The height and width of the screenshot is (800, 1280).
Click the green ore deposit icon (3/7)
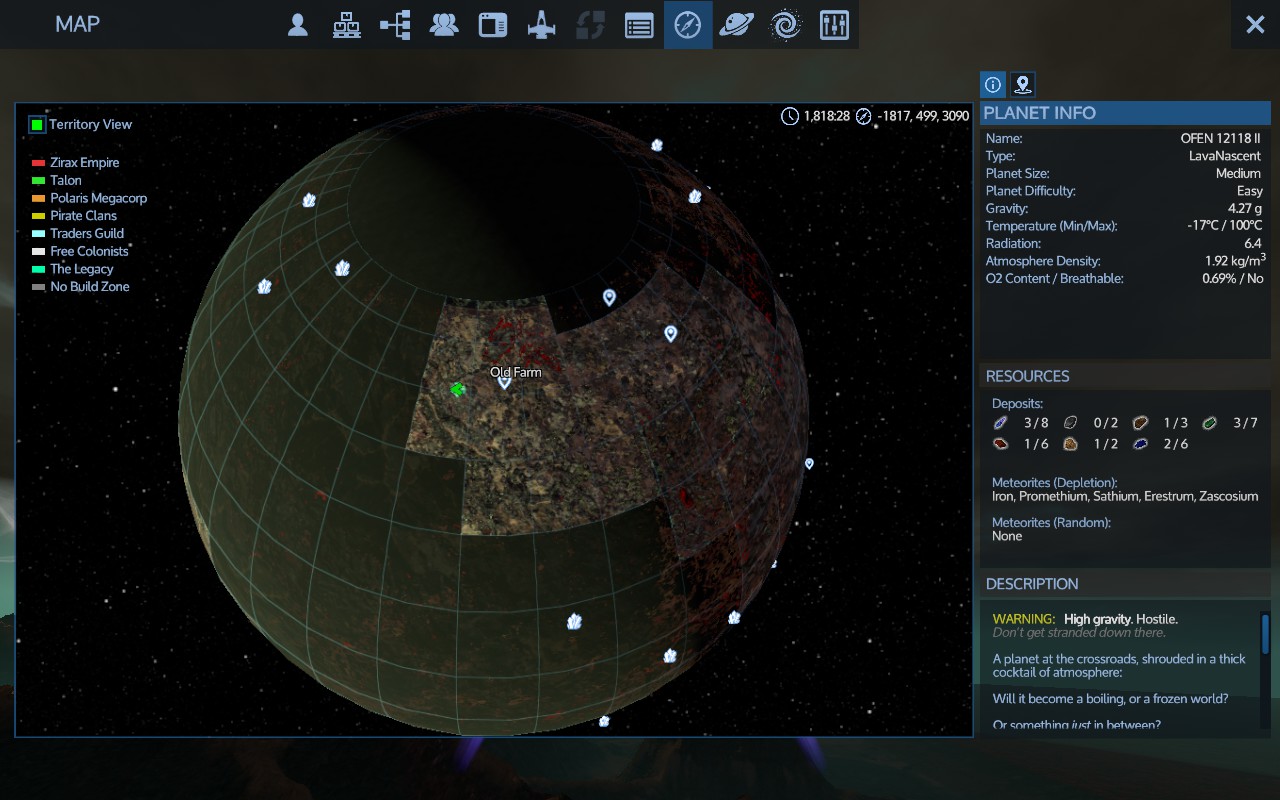[x=1210, y=423]
